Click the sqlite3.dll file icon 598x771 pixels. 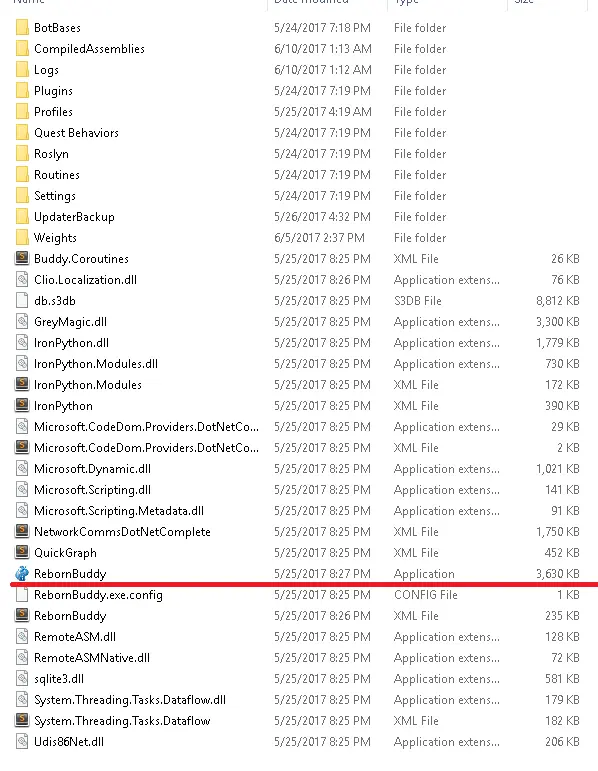[22, 679]
